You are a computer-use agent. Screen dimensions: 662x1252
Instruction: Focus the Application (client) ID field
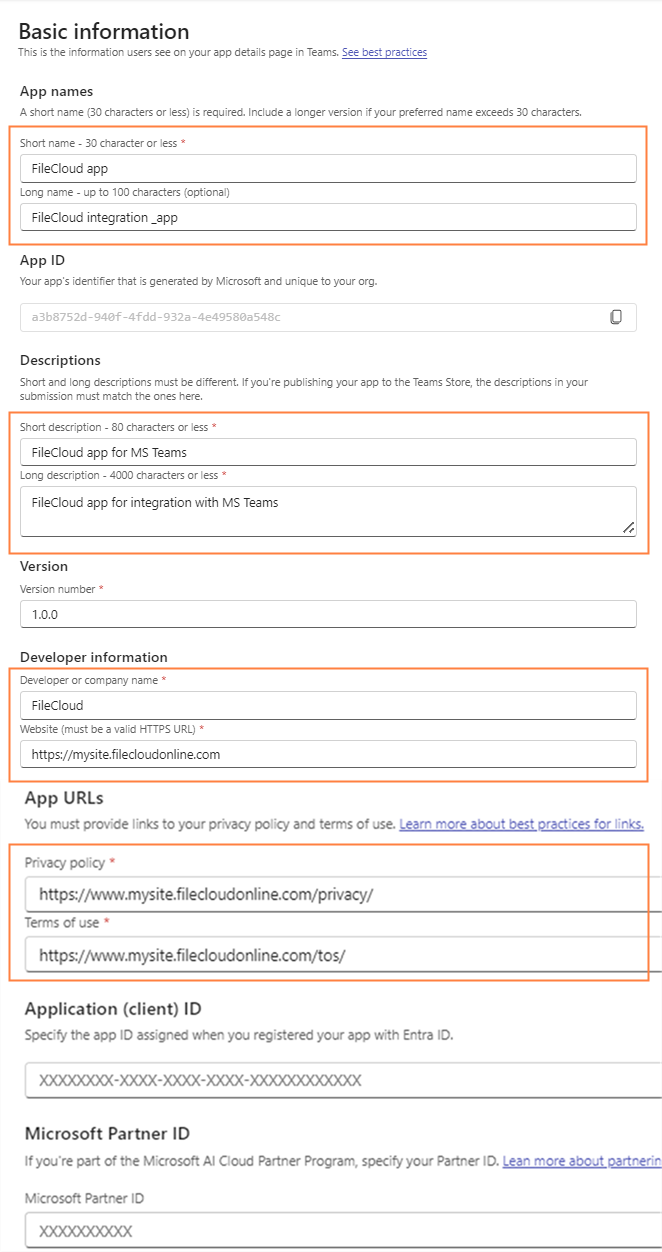pos(343,1080)
